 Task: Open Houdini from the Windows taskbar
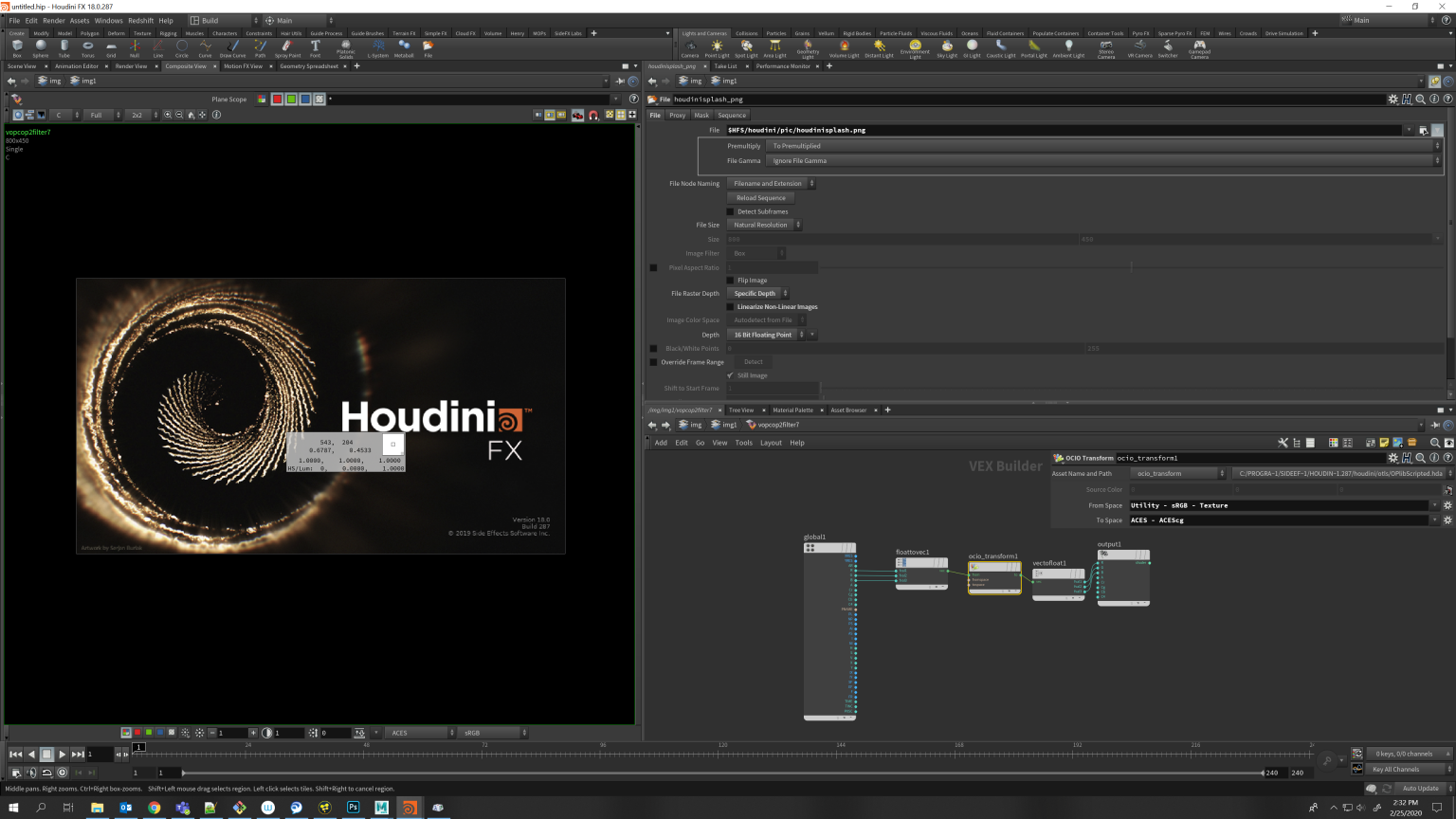coord(409,808)
